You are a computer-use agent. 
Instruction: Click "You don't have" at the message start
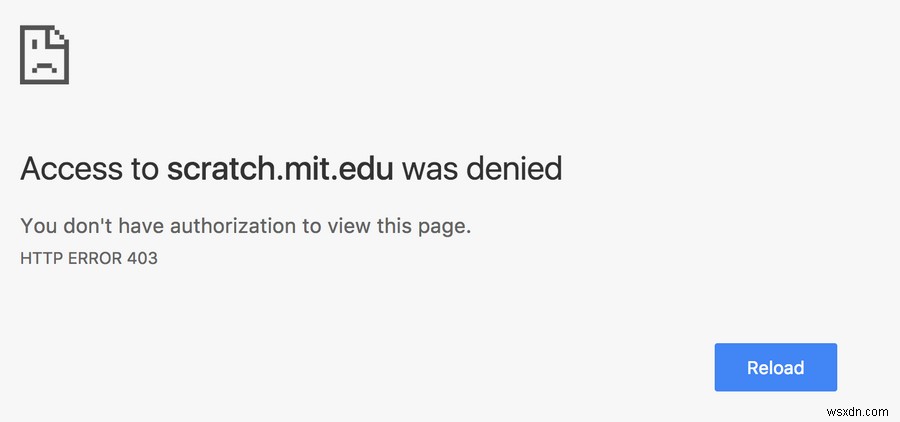click(x=92, y=226)
